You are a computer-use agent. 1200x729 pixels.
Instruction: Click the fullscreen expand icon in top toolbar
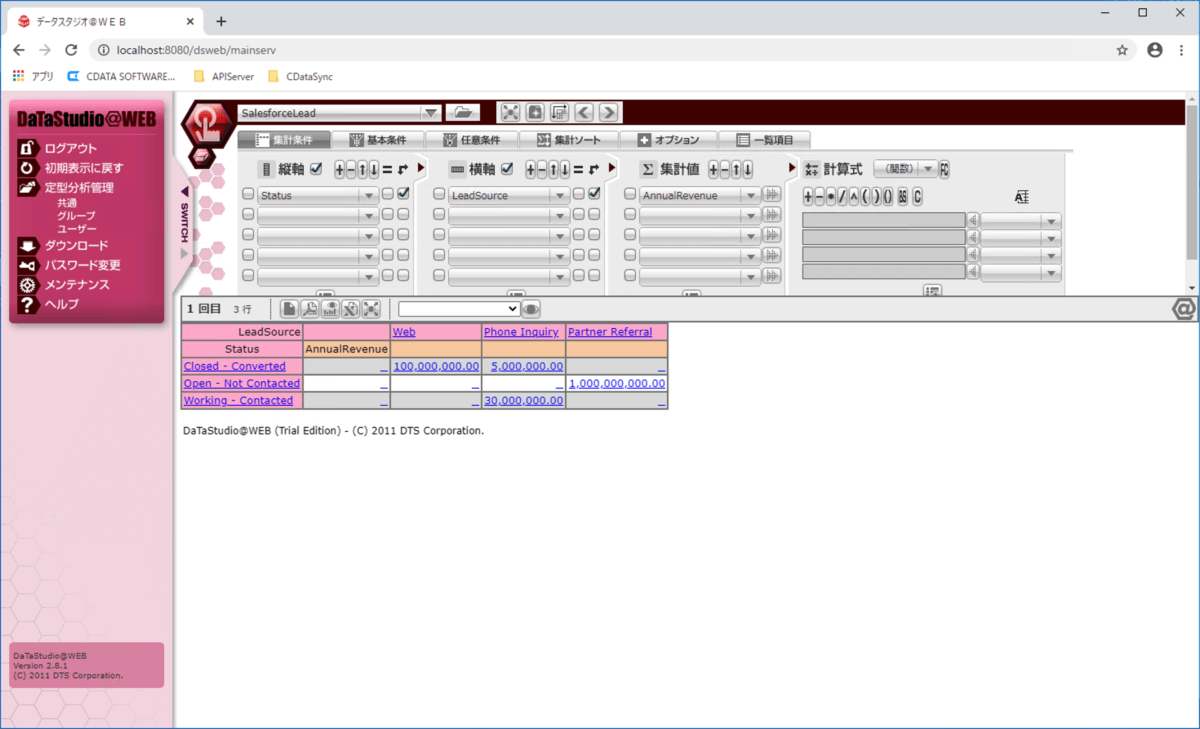point(510,113)
